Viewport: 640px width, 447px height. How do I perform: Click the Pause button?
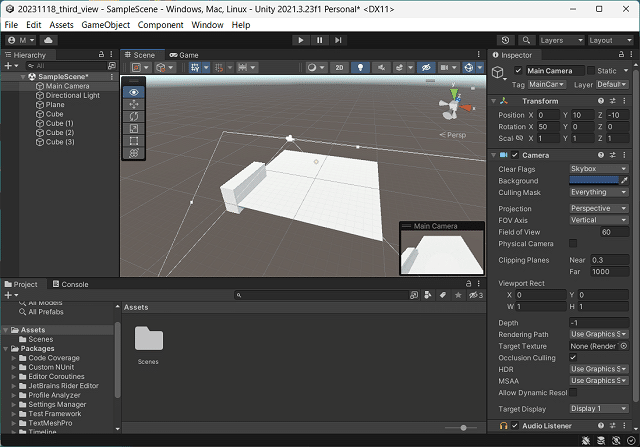(320, 40)
